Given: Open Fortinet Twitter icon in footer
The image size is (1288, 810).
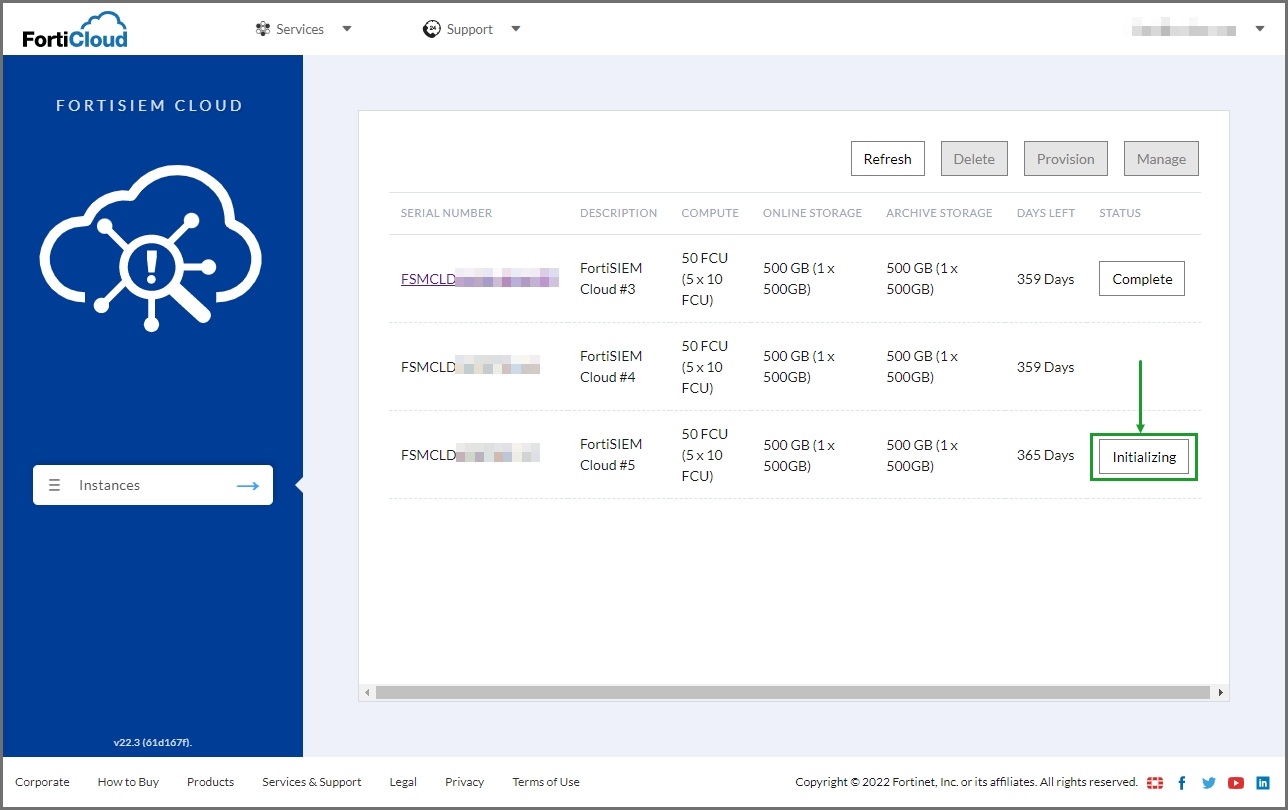Looking at the screenshot, I should [1209, 783].
